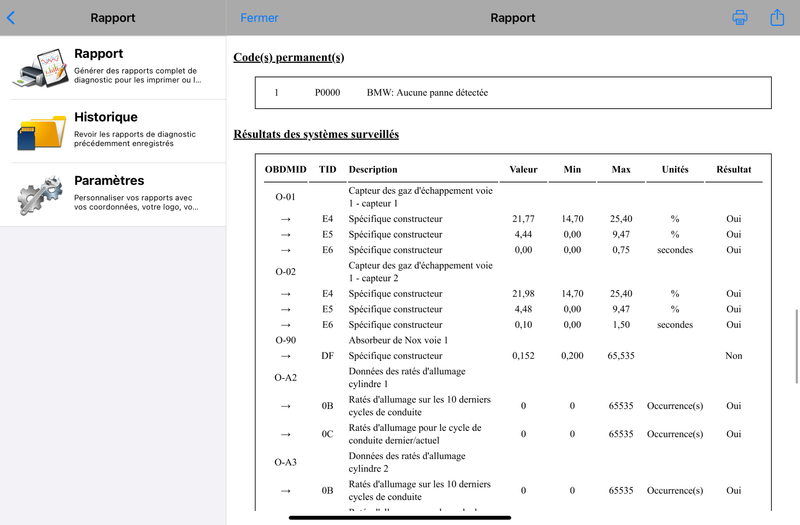Open Rapport menu entry
Viewport: 800px width, 525px height.
click(113, 67)
